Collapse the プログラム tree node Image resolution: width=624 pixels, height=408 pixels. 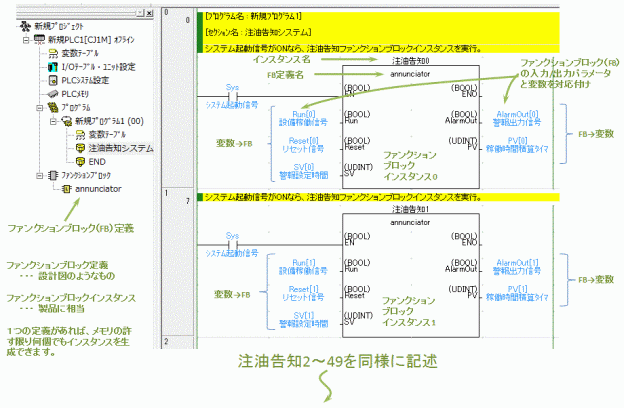pyautogui.click(x=39, y=107)
